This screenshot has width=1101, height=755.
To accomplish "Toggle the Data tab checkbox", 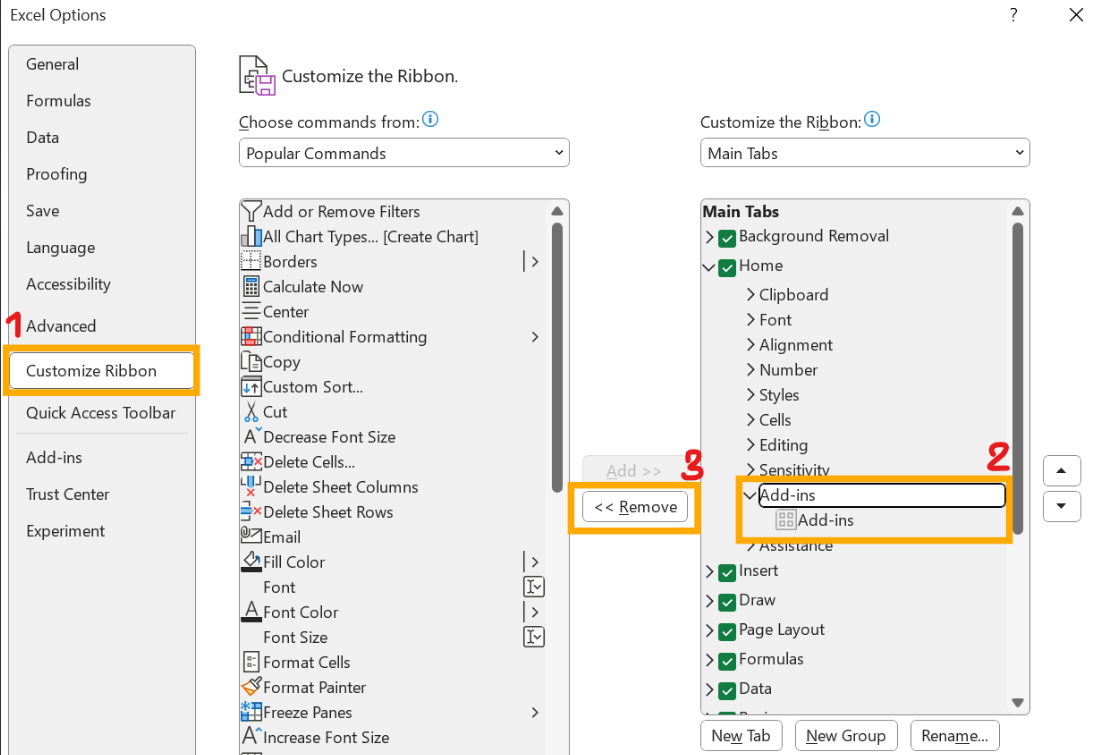I will point(727,690).
